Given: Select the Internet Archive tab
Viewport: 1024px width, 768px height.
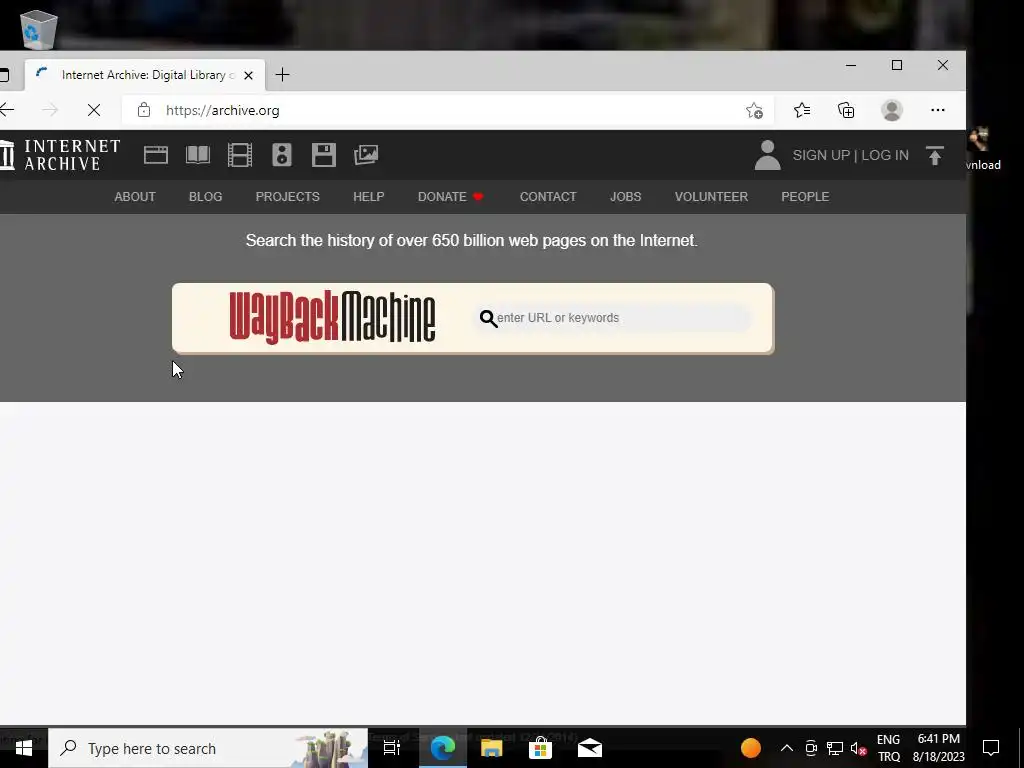Looking at the screenshot, I should pyautogui.click(x=145, y=75).
